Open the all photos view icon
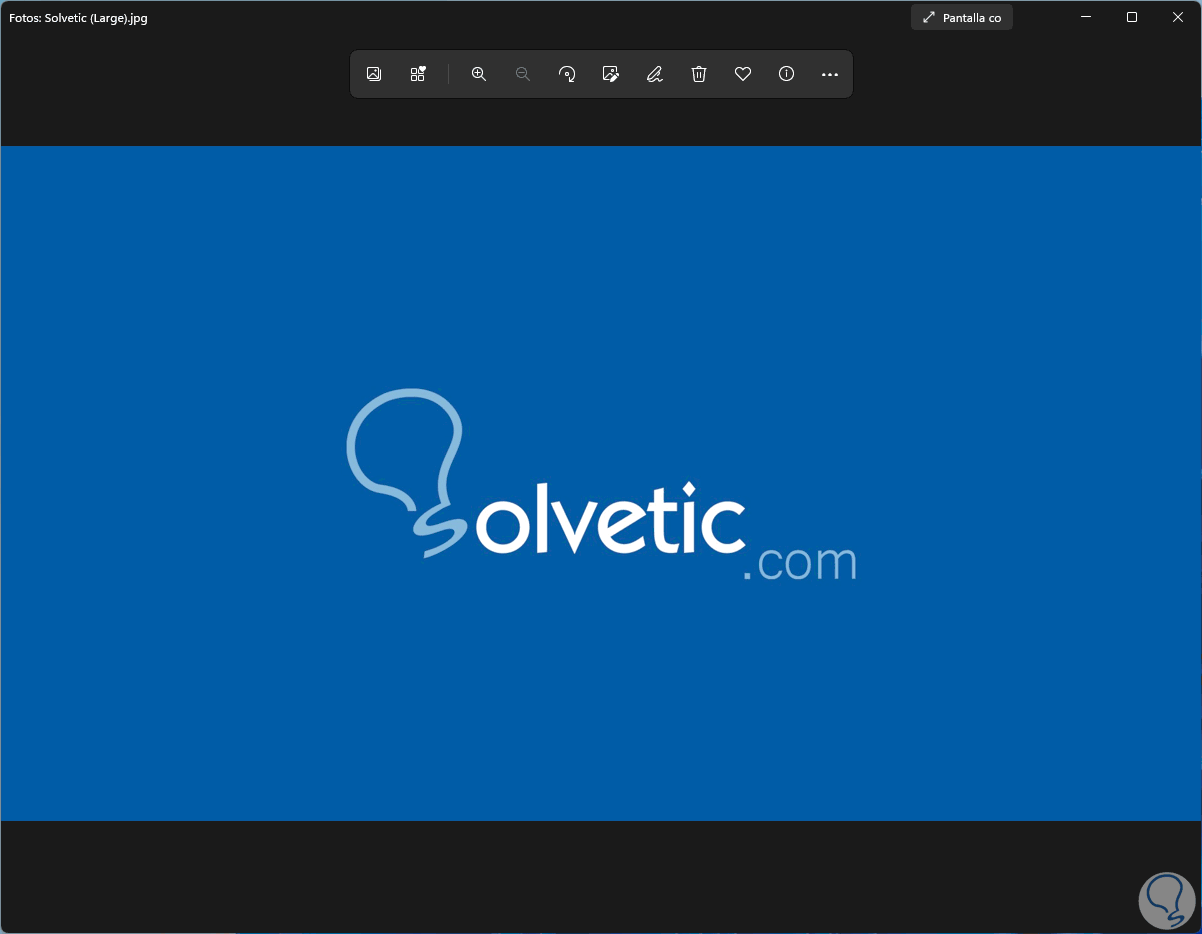 374,74
